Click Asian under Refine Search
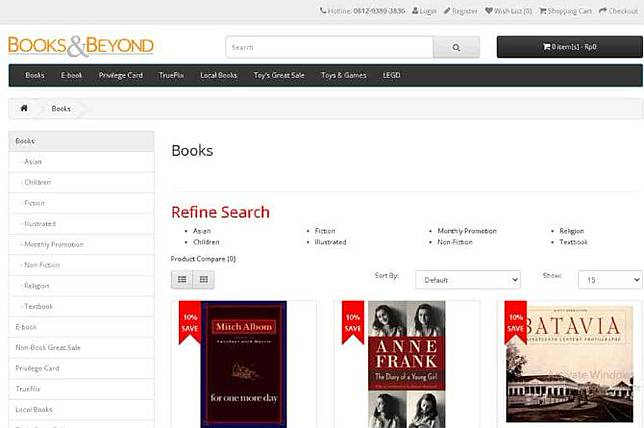This screenshot has height=428, width=644. (x=202, y=231)
